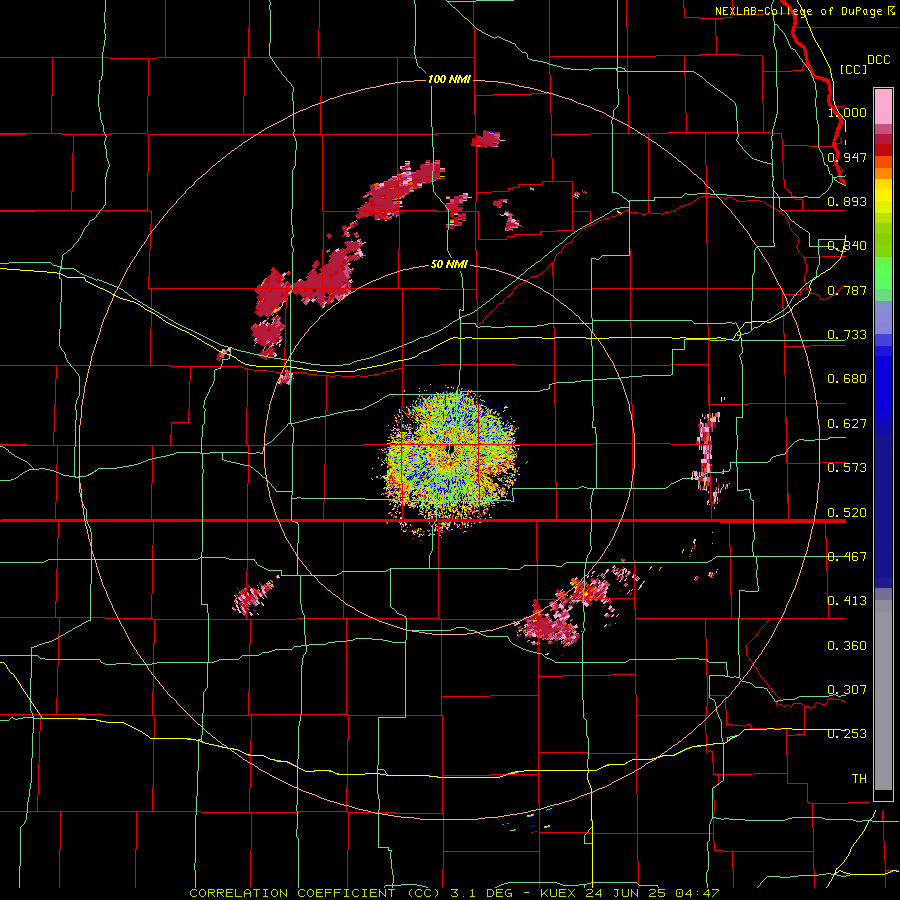Click the black radar site dot at center
Screen dimensions: 900x900
pyautogui.click(x=451, y=448)
